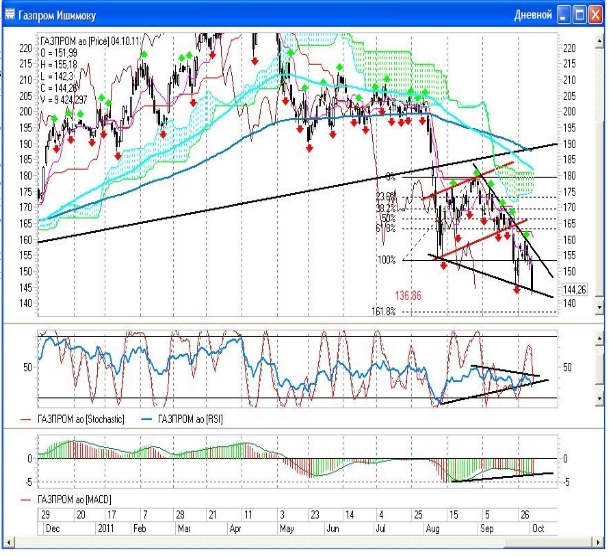
Task: Click the Газпром Ишимоку window title
Action: [x=57, y=16]
